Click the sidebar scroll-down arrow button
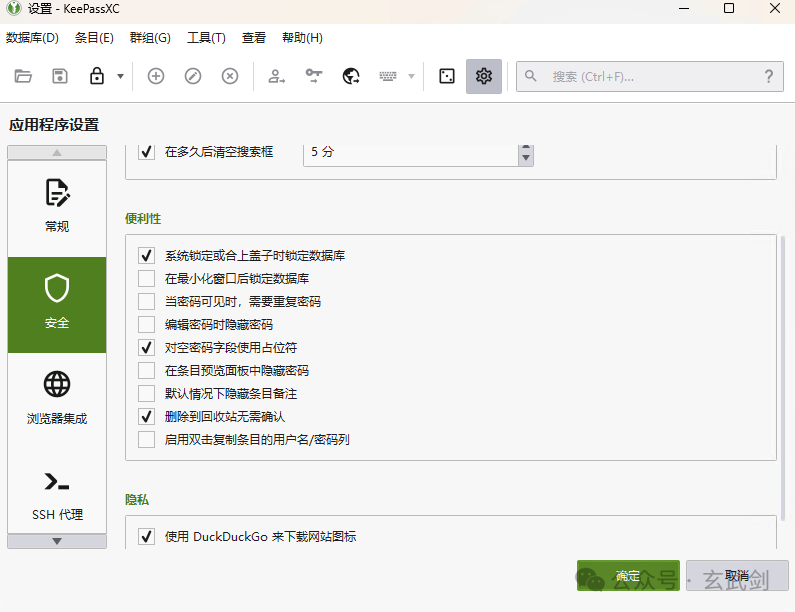This screenshot has height=612, width=795. point(57,541)
